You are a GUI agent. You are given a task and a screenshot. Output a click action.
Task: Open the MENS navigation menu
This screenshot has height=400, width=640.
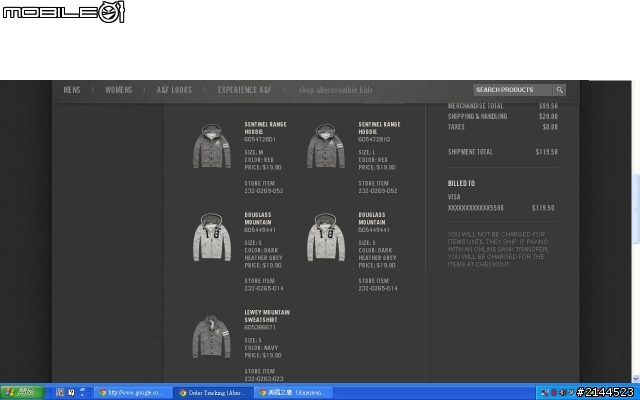coord(72,90)
